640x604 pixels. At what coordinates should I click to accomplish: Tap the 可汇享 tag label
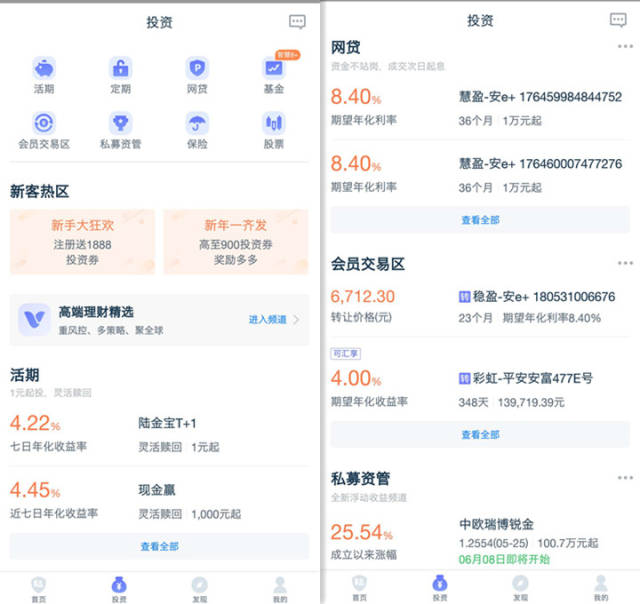coord(345,353)
